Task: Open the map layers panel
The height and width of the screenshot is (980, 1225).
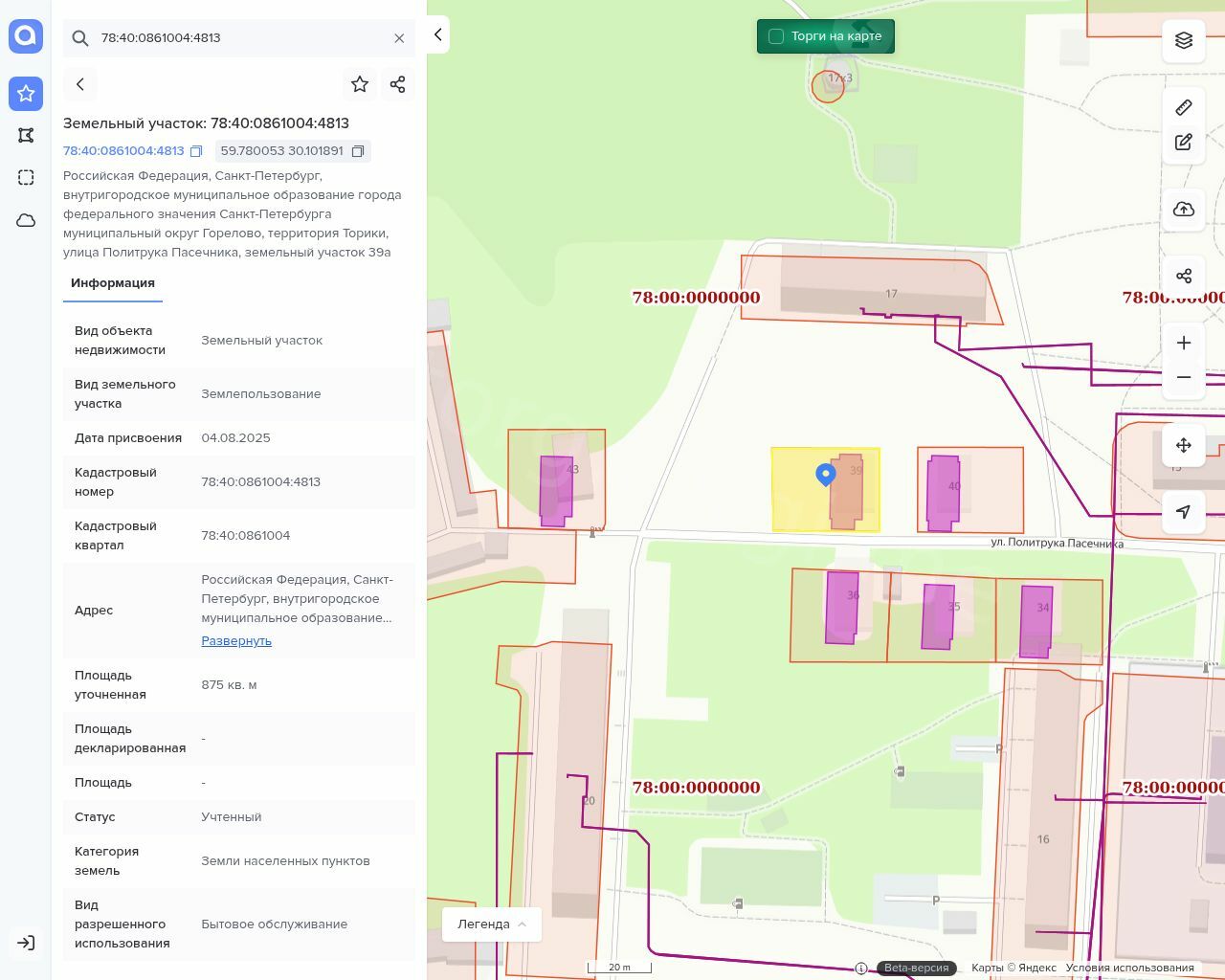Action: (1184, 40)
